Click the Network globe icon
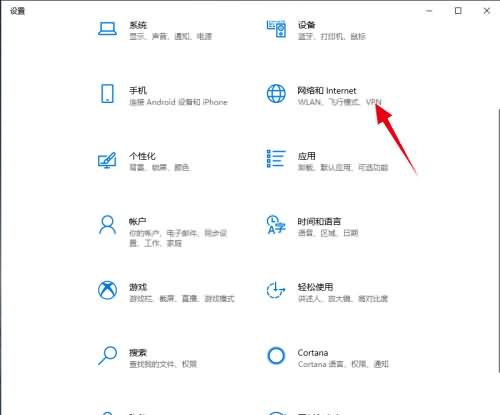 click(276, 93)
